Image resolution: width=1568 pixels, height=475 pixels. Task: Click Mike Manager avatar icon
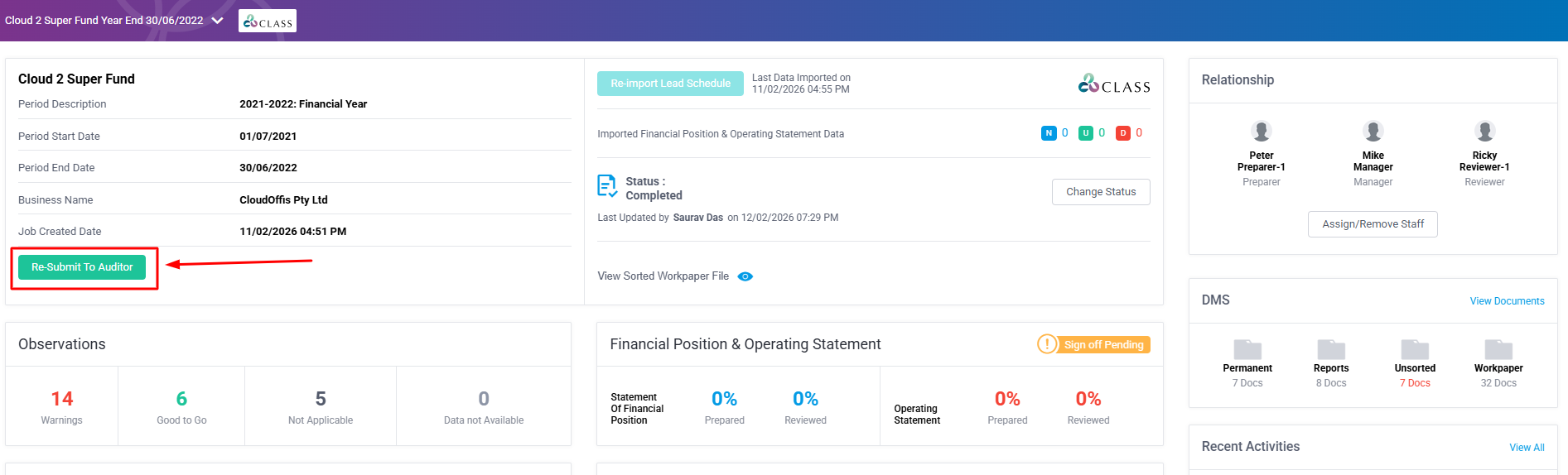coord(1373,131)
